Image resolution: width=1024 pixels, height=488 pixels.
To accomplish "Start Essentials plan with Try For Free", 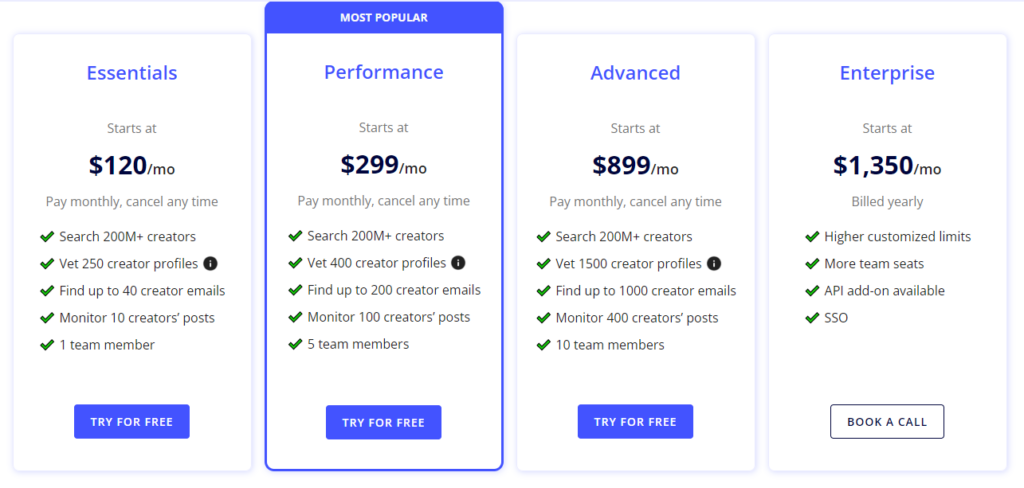I will (x=132, y=421).
